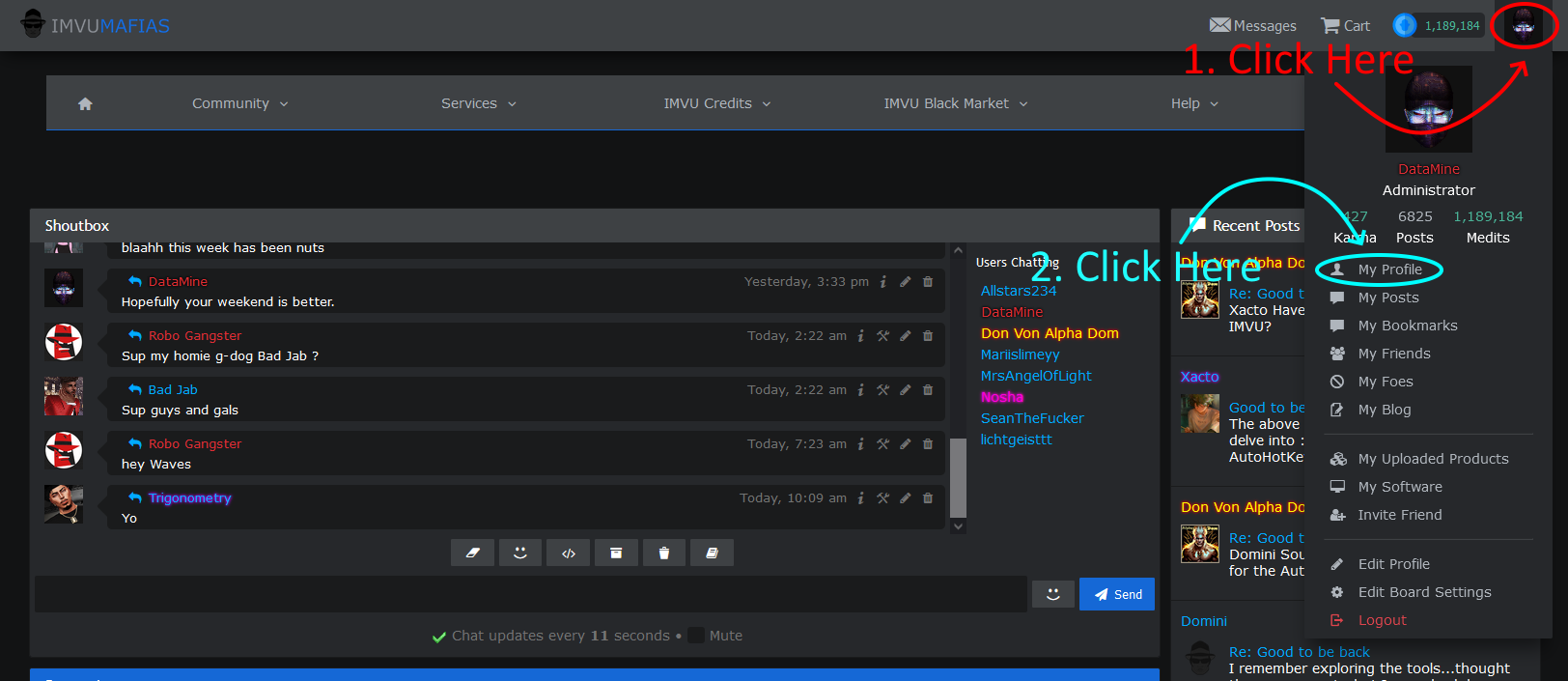The height and width of the screenshot is (681, 1568).
Task: Click the shoutbox message input field
Action: click(x=531, y=594)
